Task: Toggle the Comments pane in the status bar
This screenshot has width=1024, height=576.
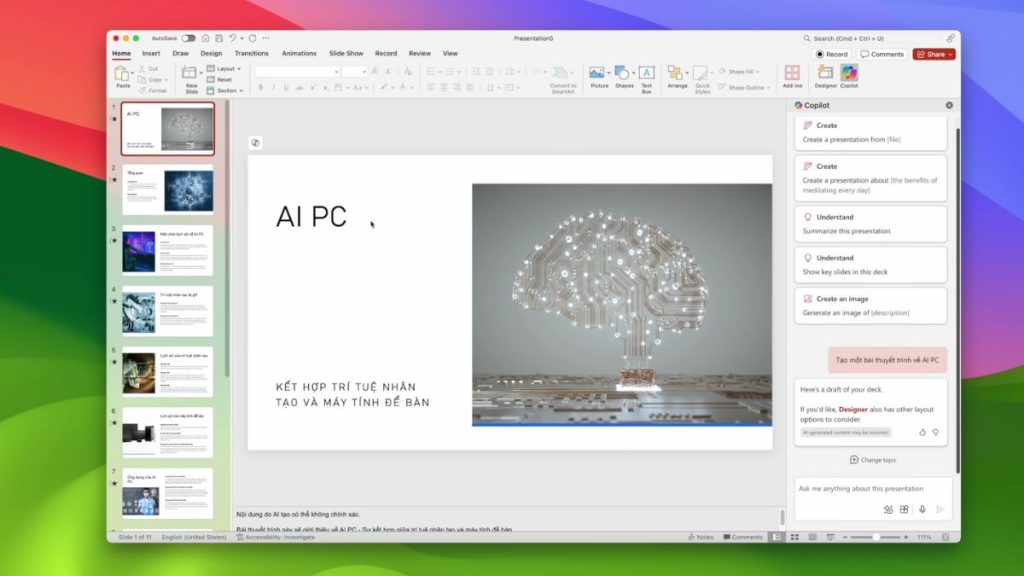Action: 742,537
